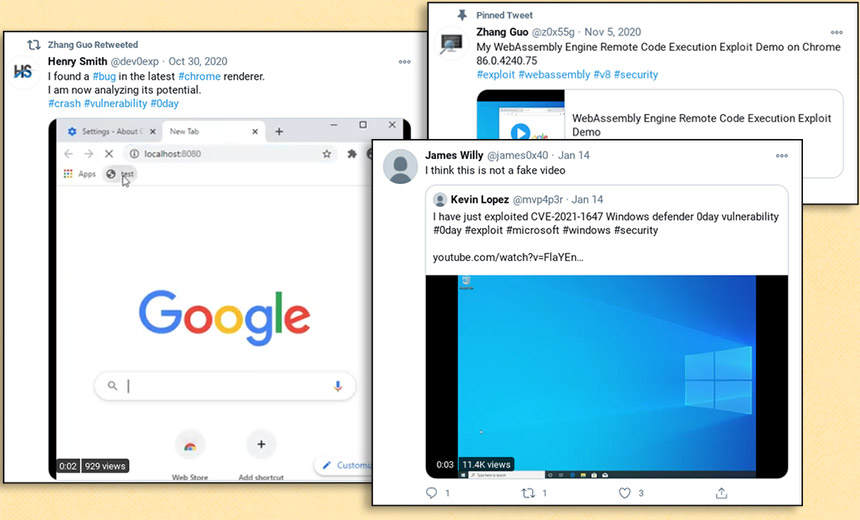Play the Windows desktop video
This screenshot has width=860, height=520.
tap(607, 376)
